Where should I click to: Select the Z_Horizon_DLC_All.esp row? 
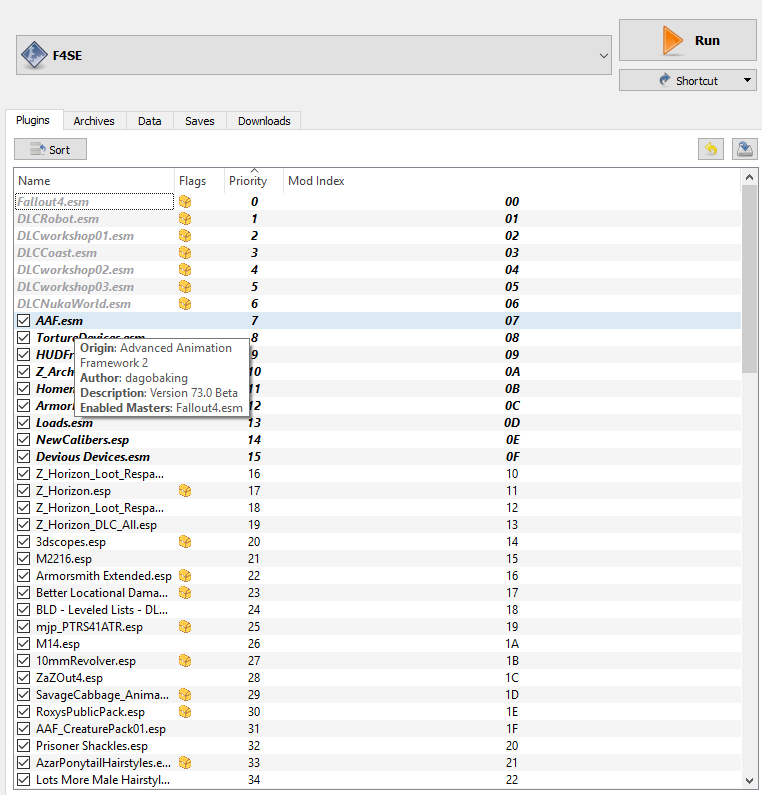pos(377,525)
